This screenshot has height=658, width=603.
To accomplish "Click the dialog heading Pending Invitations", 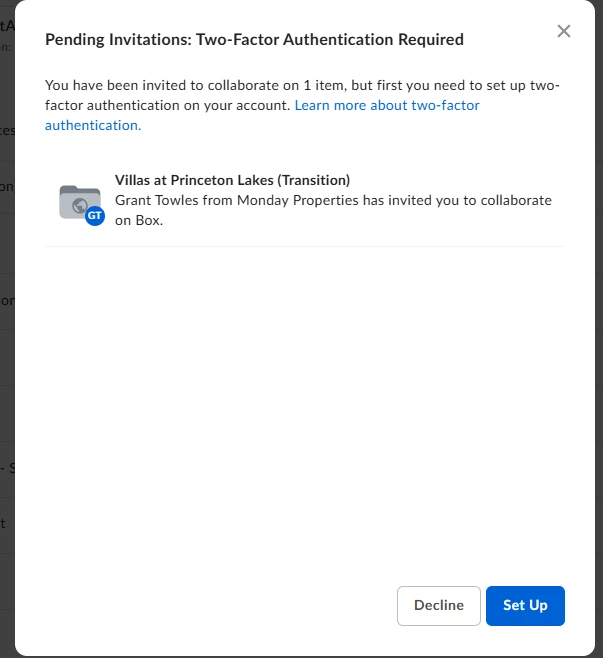I will coord(254,39).
